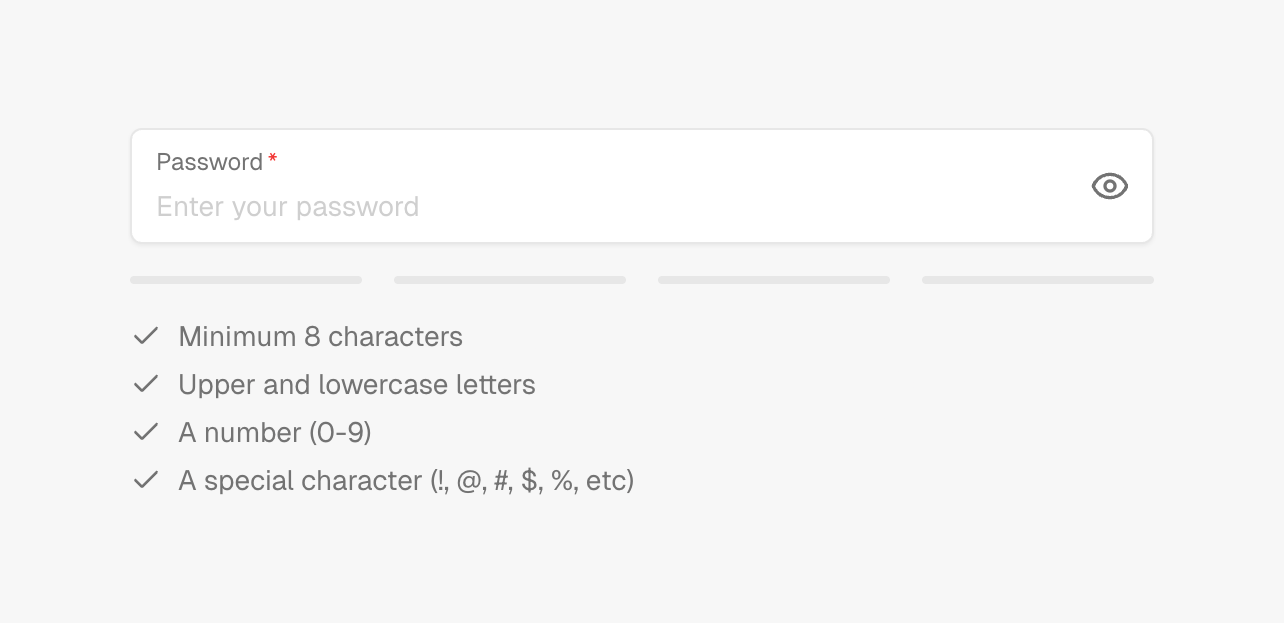This screenshot has height=623, width=1284.
Task: Toggle password visibility with the eye icon
Action: click(1109, 186)
